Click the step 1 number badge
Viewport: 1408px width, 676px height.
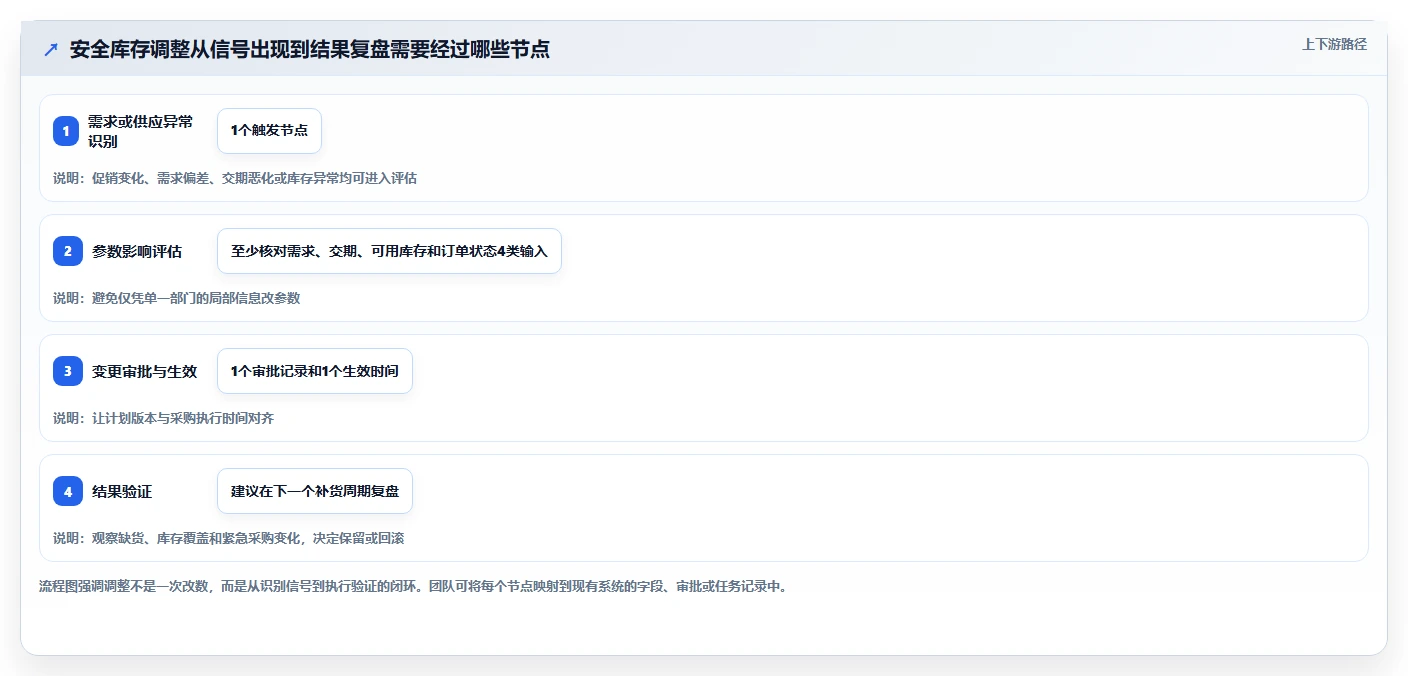tap(66, 131)
